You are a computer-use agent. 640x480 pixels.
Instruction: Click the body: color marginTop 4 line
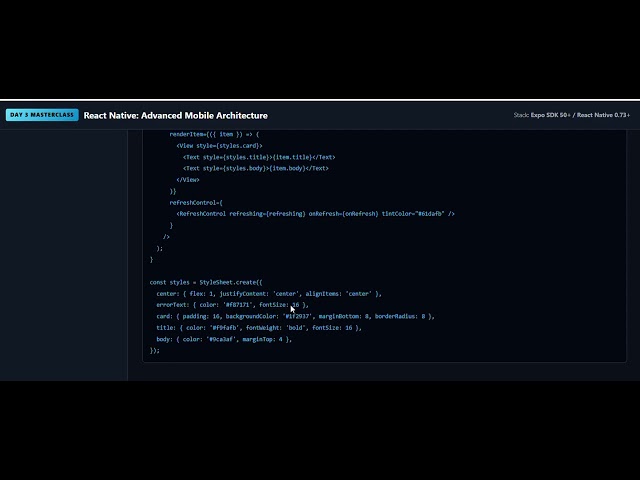pos(224,339)
